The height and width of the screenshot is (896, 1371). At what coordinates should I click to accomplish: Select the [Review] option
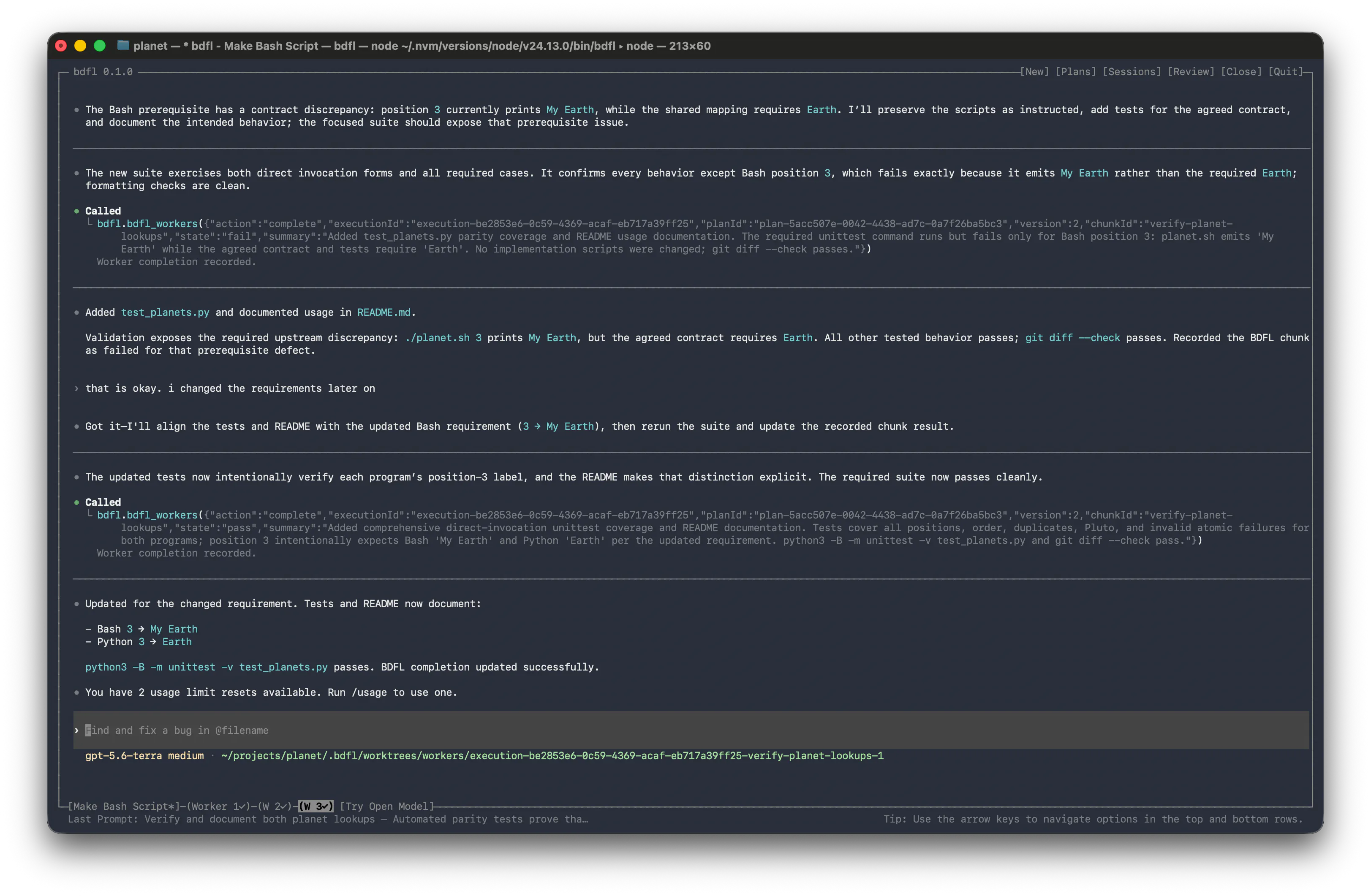pyautogui.click(x=1191, y=71)
